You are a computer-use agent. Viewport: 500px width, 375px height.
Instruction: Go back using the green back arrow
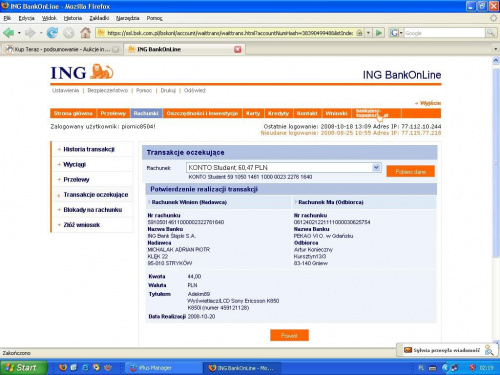[x=8, y=33]
